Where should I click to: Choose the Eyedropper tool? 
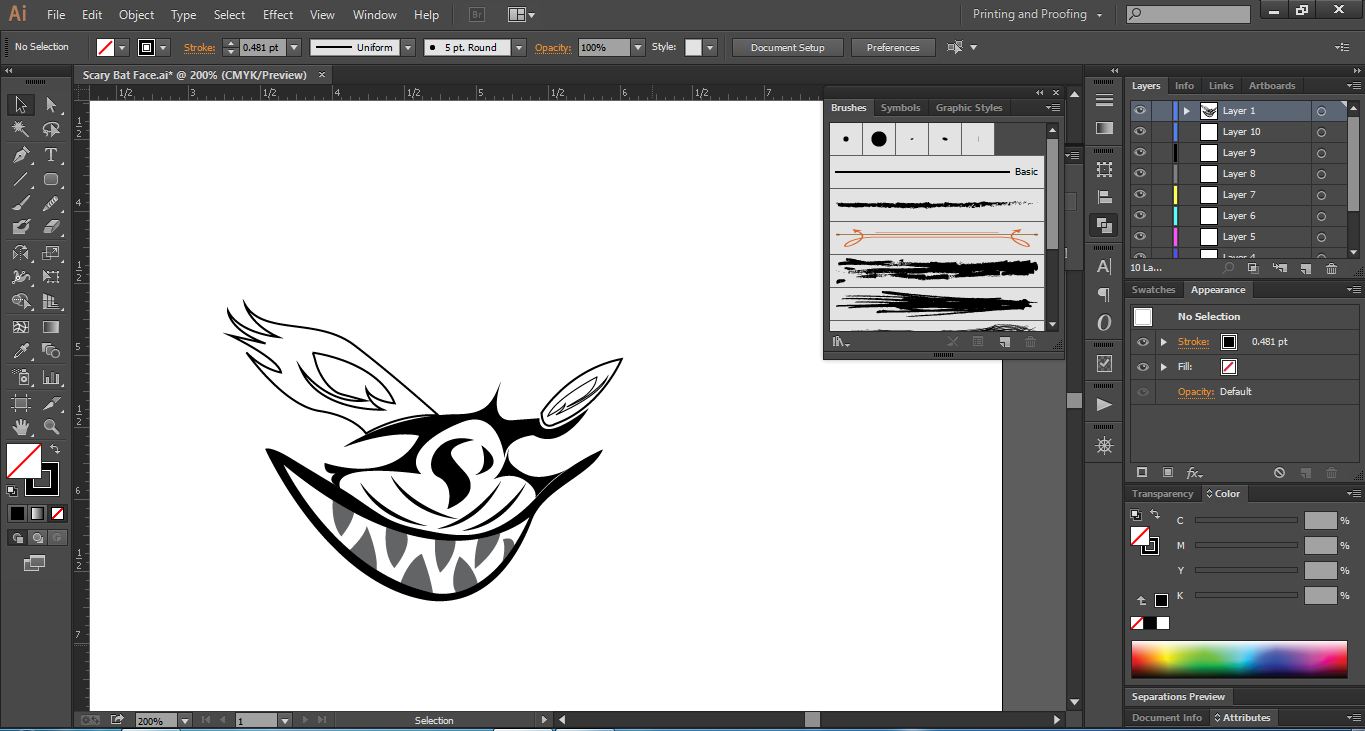click(x=21, y=351)
